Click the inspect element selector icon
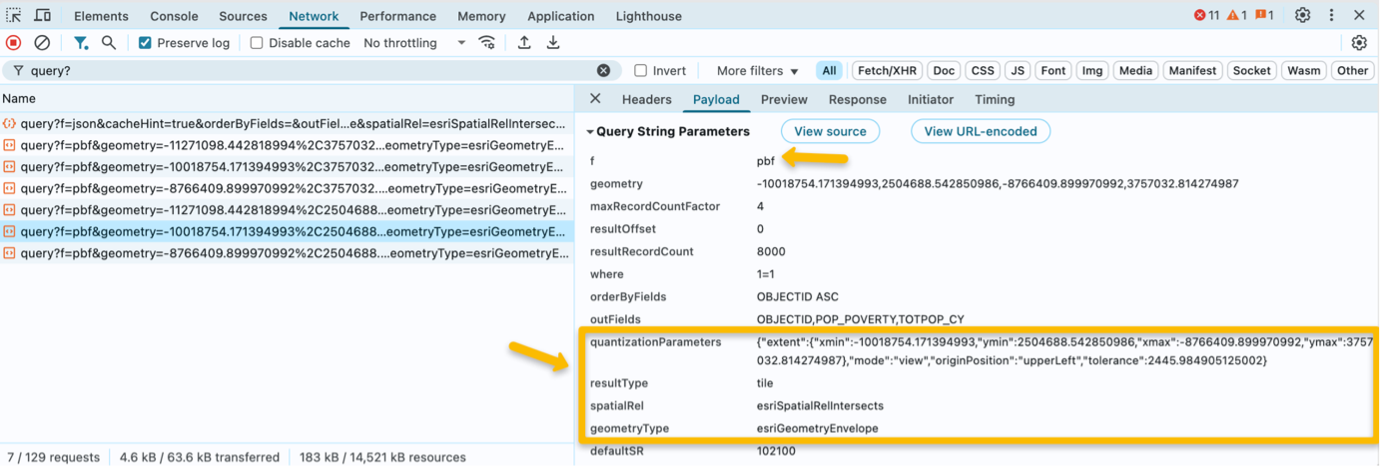 [14, 16]
